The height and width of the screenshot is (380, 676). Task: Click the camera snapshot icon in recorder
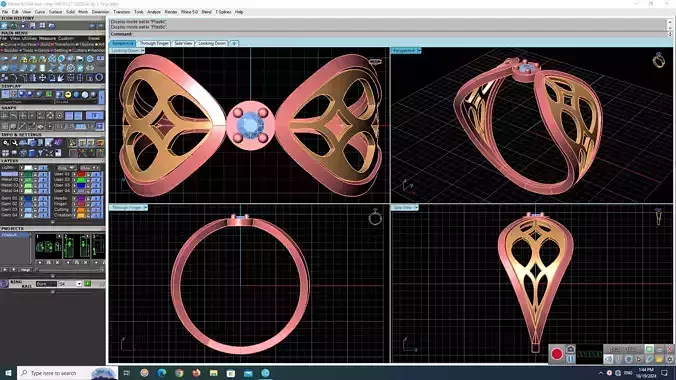(570, 349)
